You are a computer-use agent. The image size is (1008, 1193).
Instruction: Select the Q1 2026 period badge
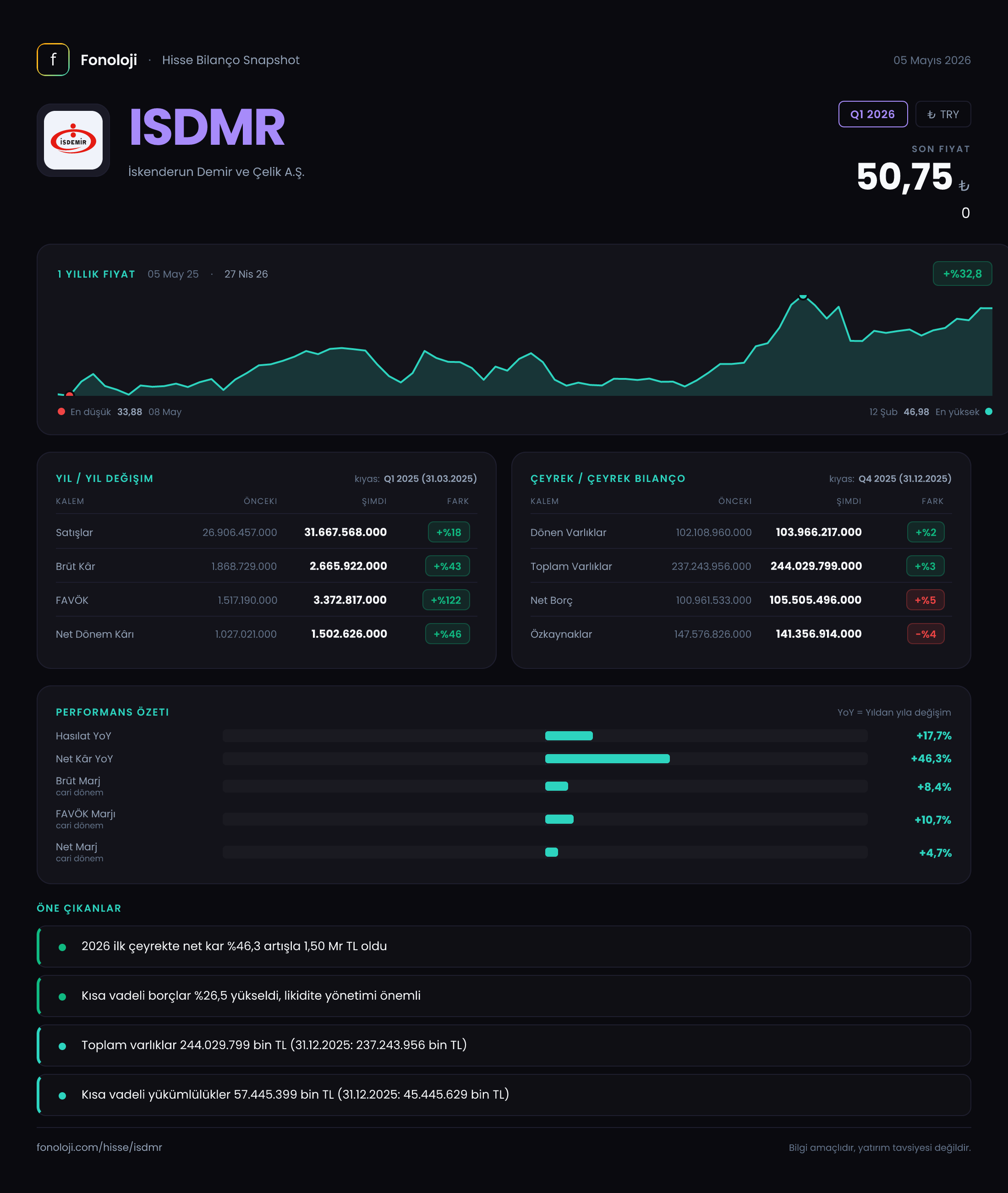[872, 114]
